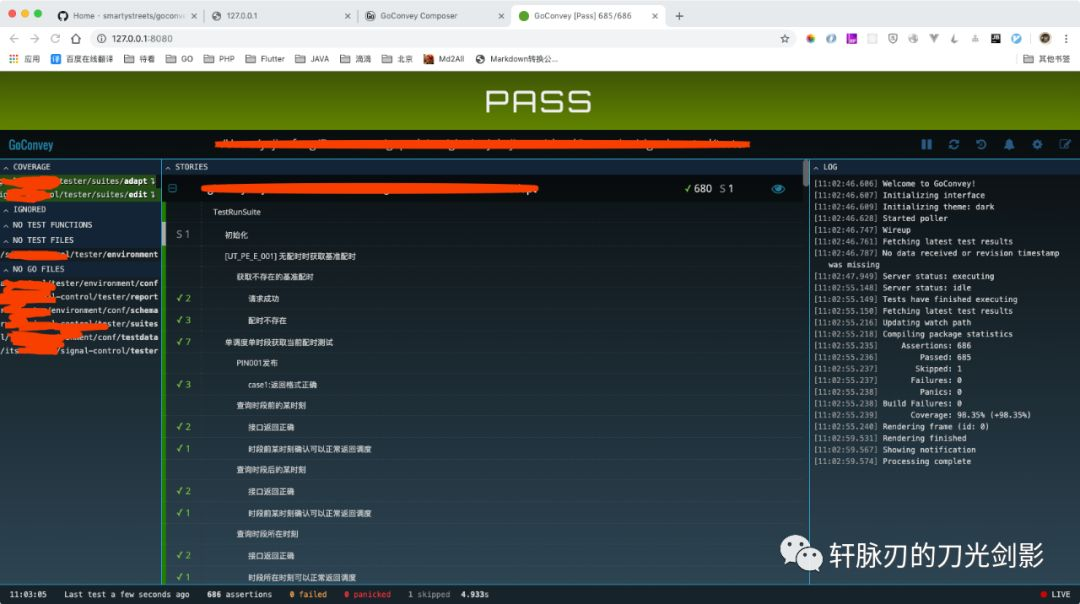Close the GitHub Home tab

pyautogui.click(x=194, y=16)
